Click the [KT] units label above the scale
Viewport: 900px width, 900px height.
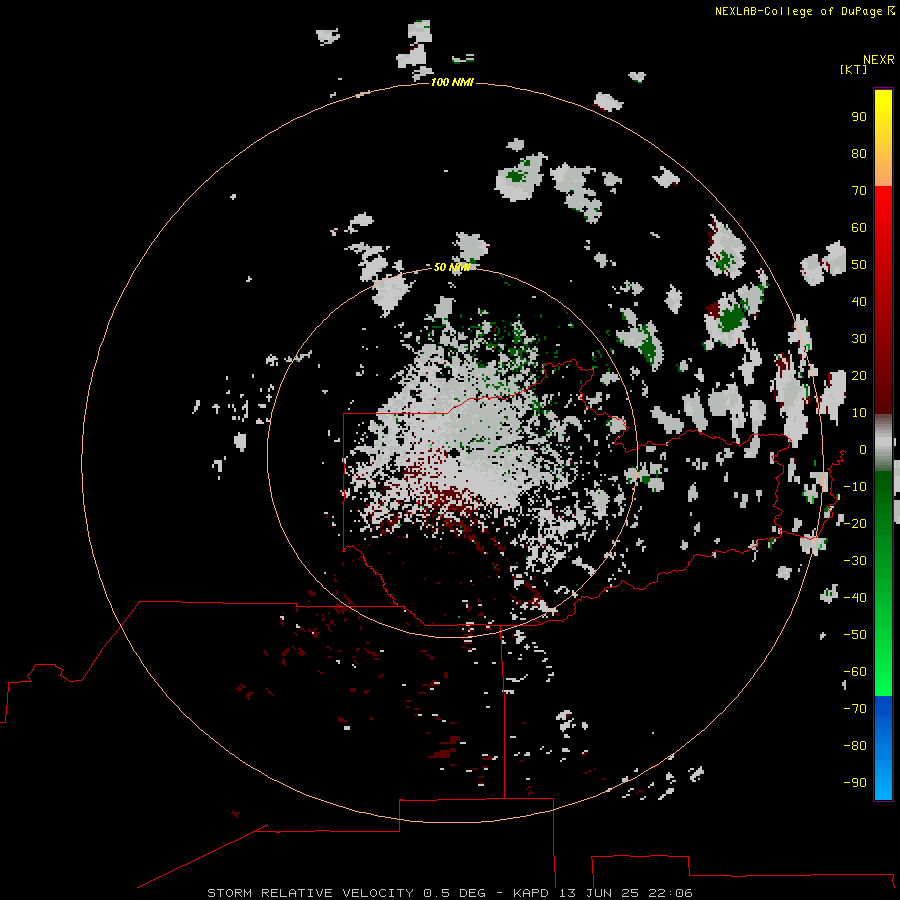854,69
